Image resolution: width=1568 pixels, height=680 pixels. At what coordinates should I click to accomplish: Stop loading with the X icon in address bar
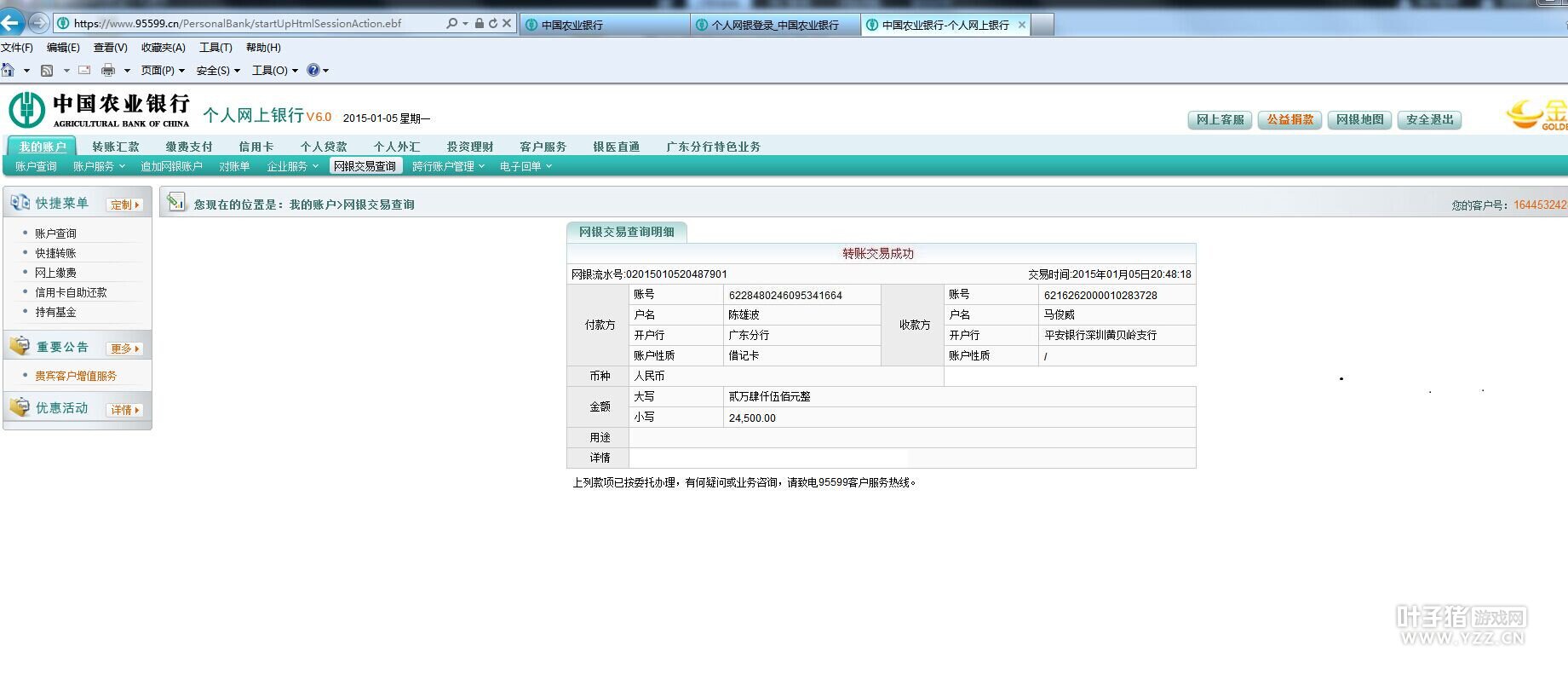coord(507,23)
